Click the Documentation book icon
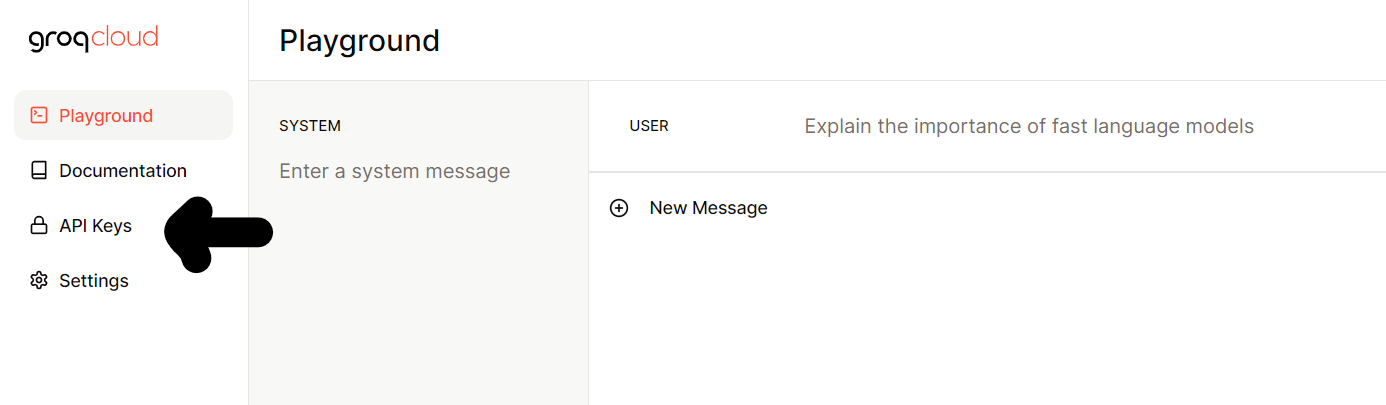 39,171
